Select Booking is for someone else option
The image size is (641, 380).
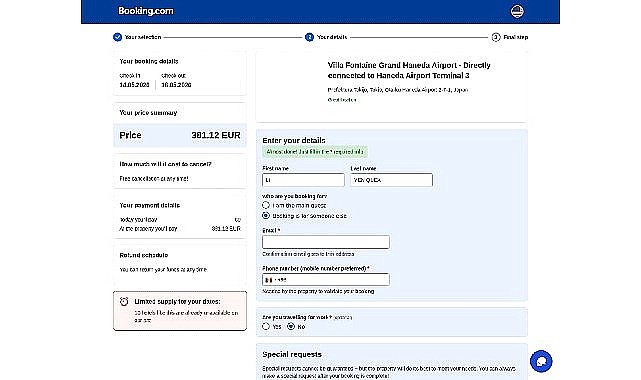click(266, 215)
